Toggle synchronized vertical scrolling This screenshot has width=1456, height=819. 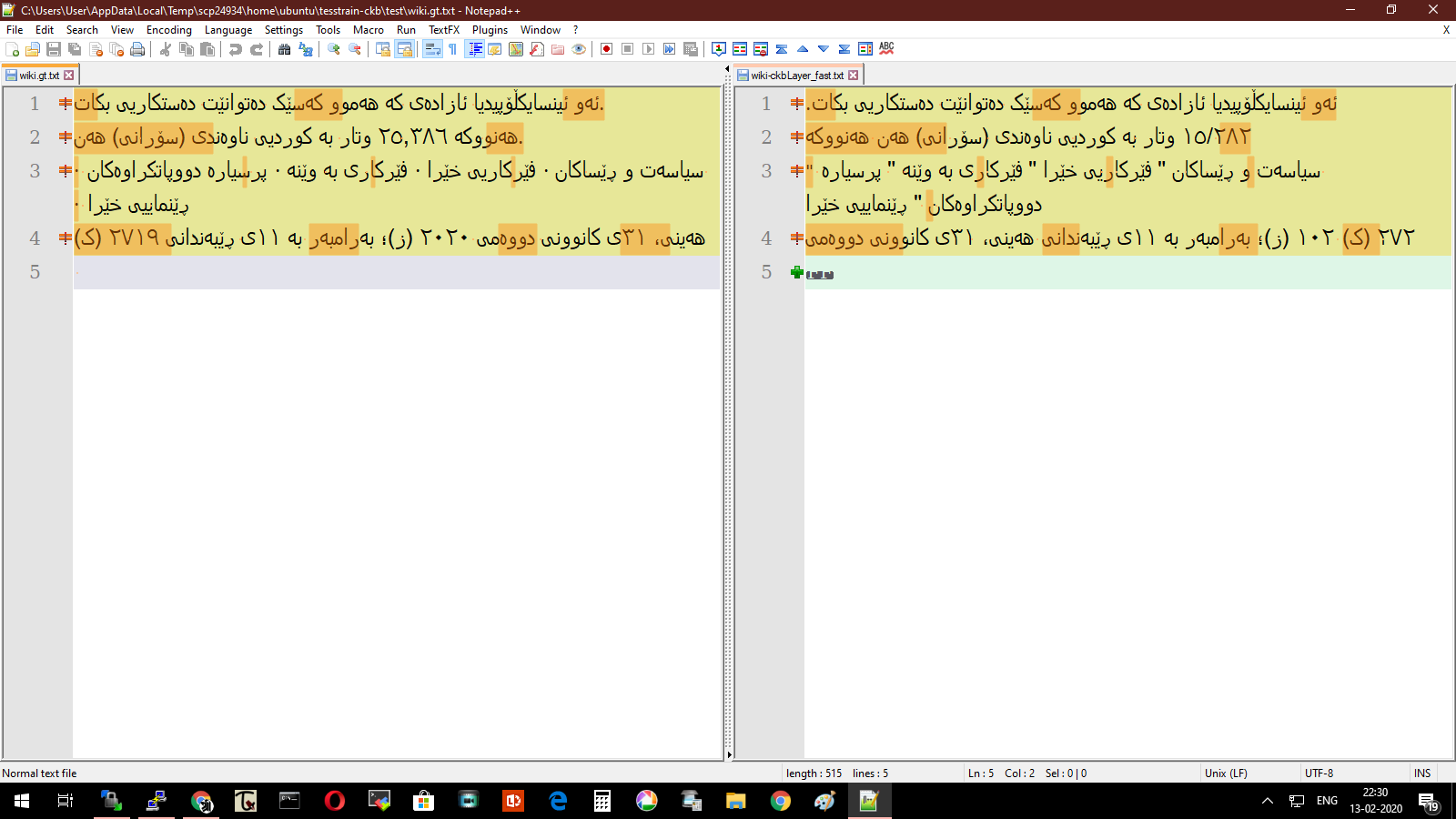click(x=384, y=50)
